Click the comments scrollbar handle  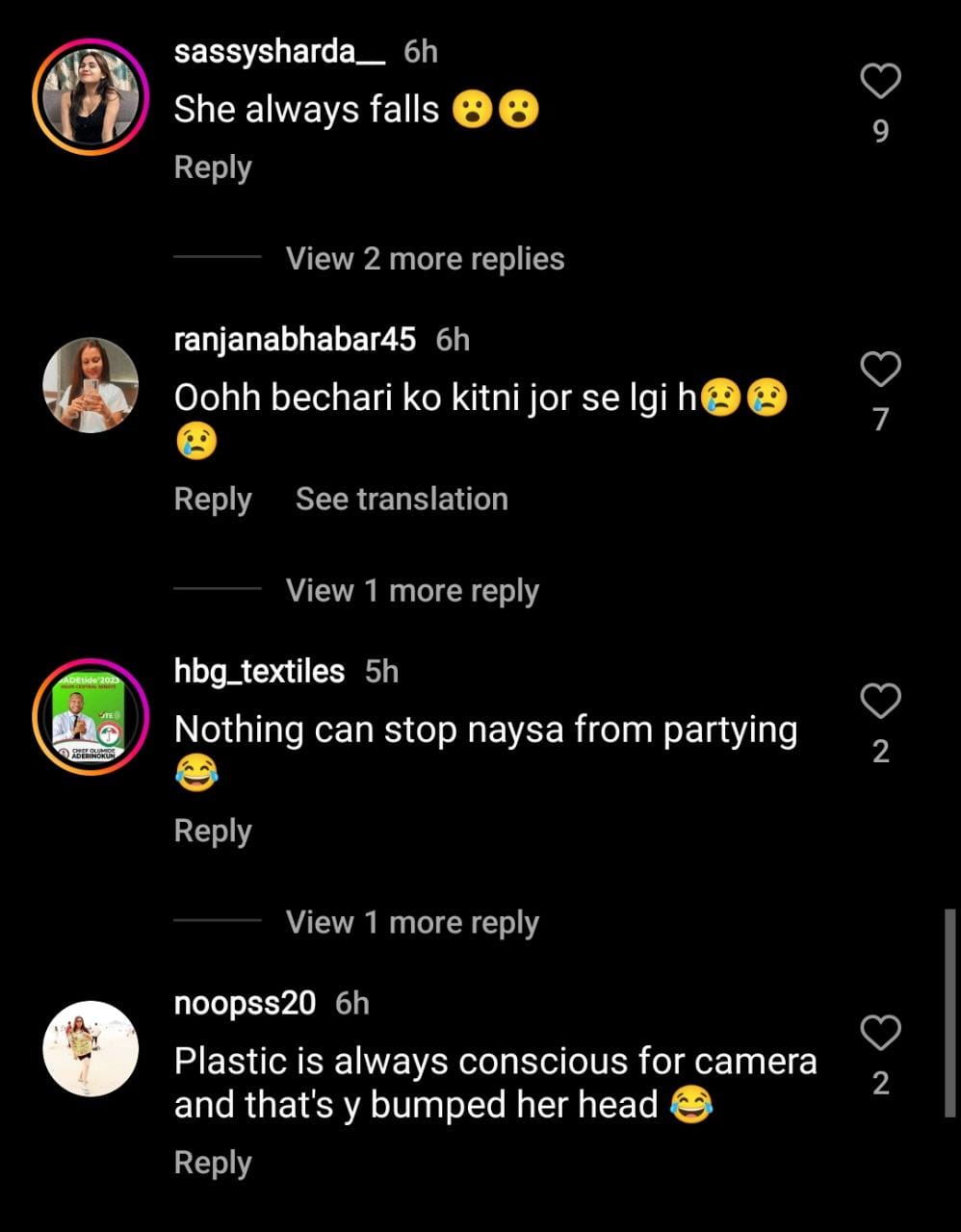[x=950, y=1013]
